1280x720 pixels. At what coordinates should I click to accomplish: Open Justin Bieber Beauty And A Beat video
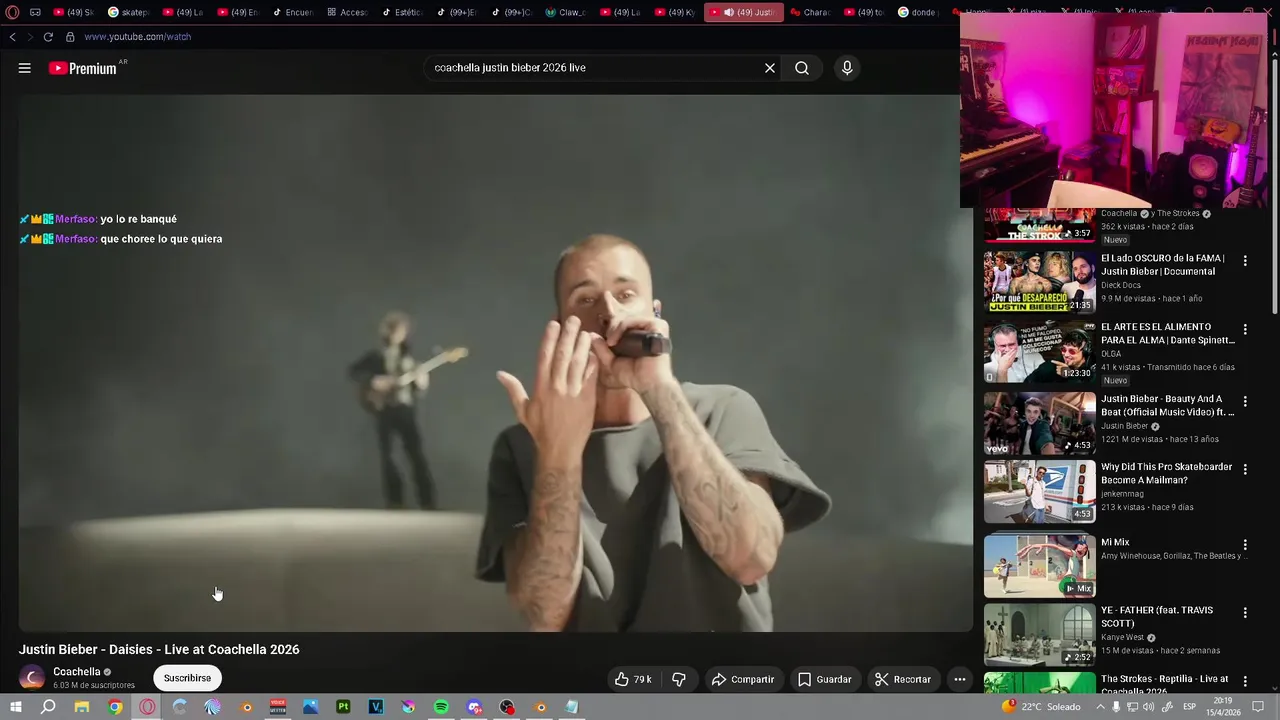tap(1040, 423)
